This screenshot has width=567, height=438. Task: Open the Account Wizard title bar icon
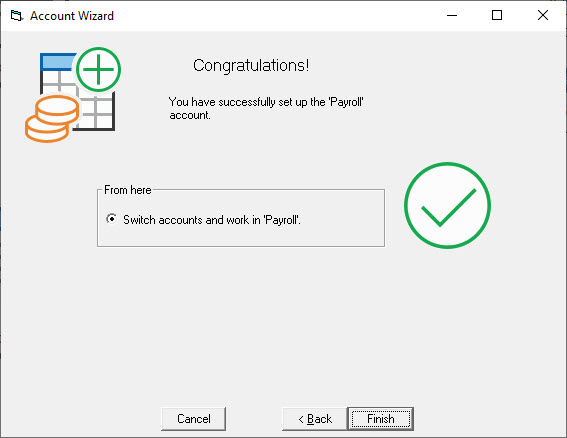pos(17,16)
